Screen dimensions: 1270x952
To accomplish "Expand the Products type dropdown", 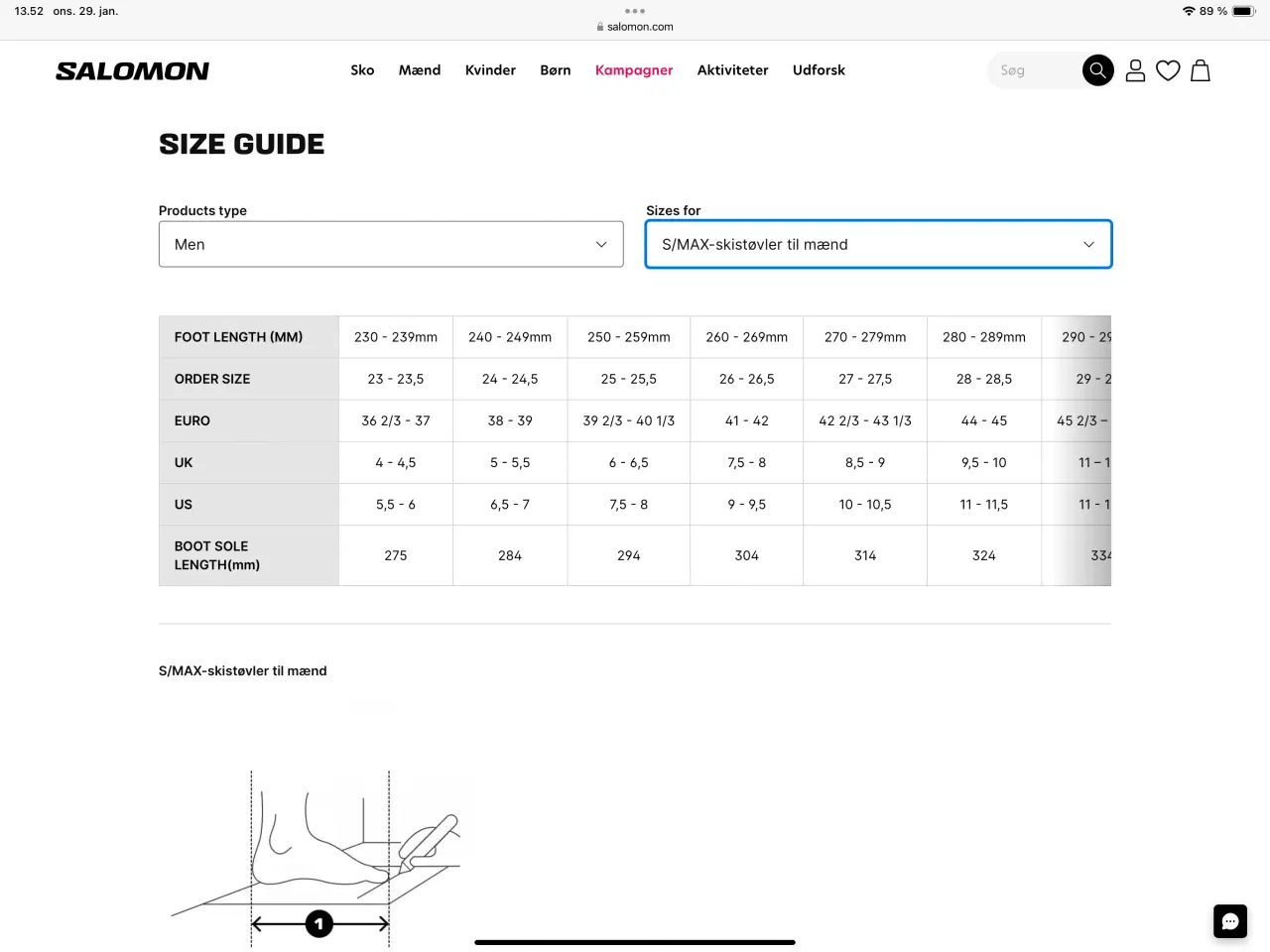I will tap(391, 244).
